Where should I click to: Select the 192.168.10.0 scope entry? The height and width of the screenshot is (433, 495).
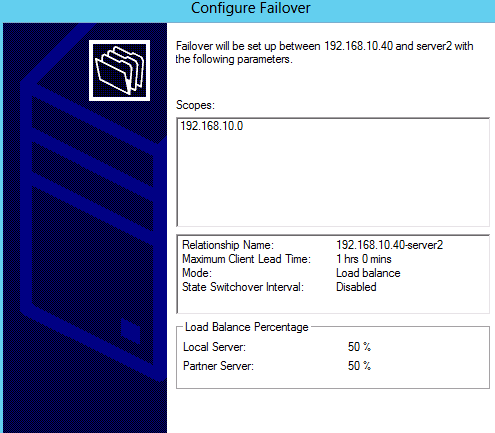coord(212,126)
